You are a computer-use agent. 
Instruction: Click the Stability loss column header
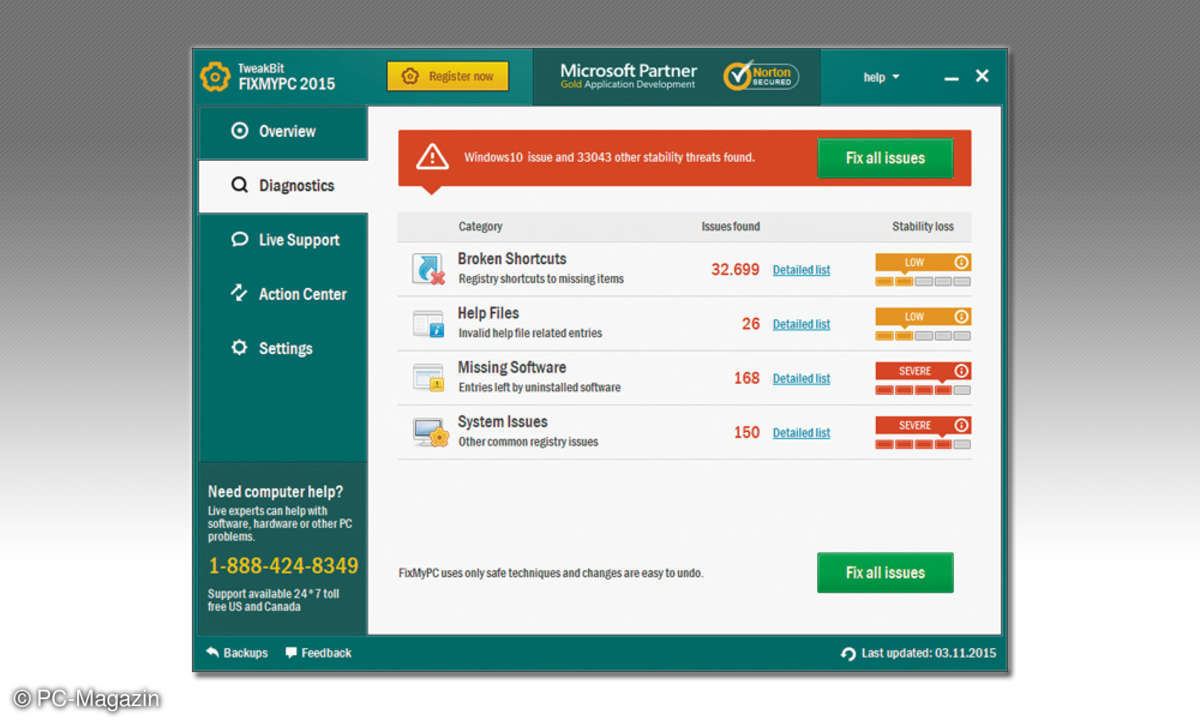[x=923, y=227]
